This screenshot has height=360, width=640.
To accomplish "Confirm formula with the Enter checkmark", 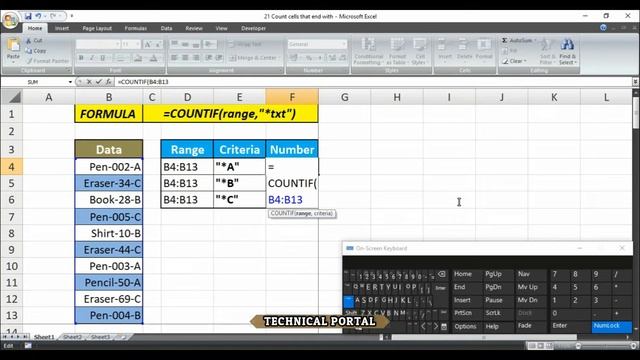I will [x=98, y=82].
